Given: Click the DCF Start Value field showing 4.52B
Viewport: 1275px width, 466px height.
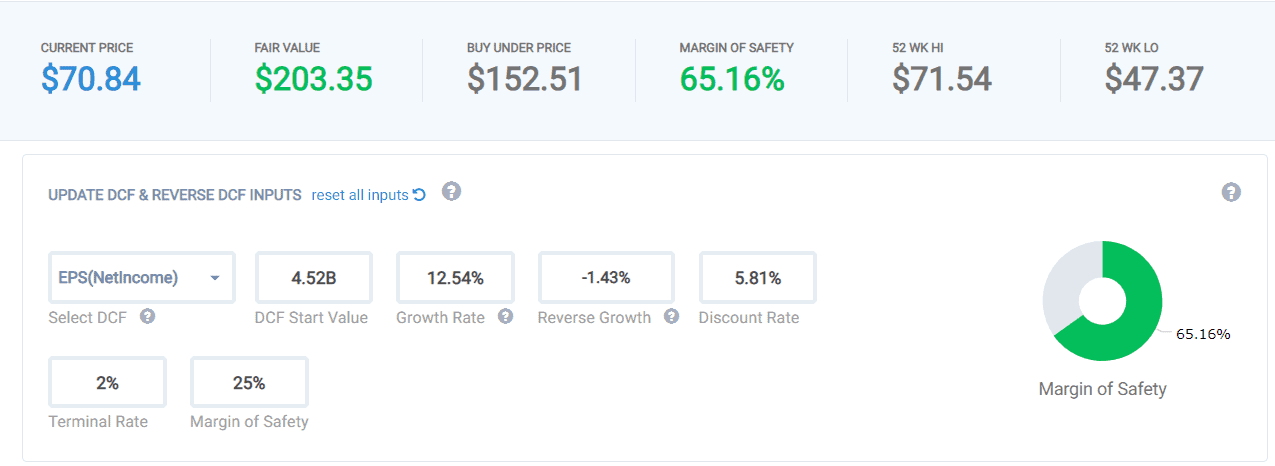Looking at the screenshot, I should point(314,278).
